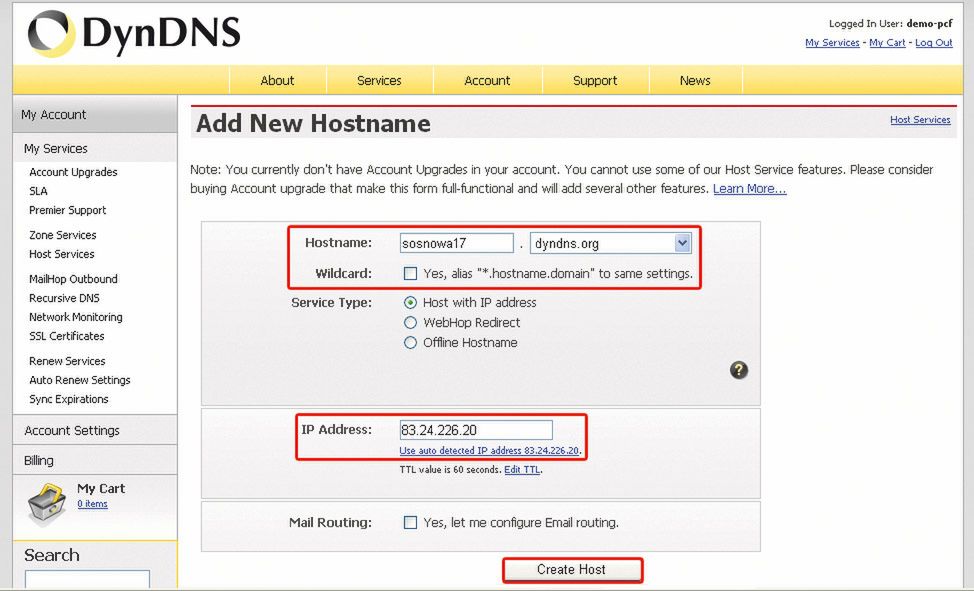Open the Support menu

tap(595, 81)
